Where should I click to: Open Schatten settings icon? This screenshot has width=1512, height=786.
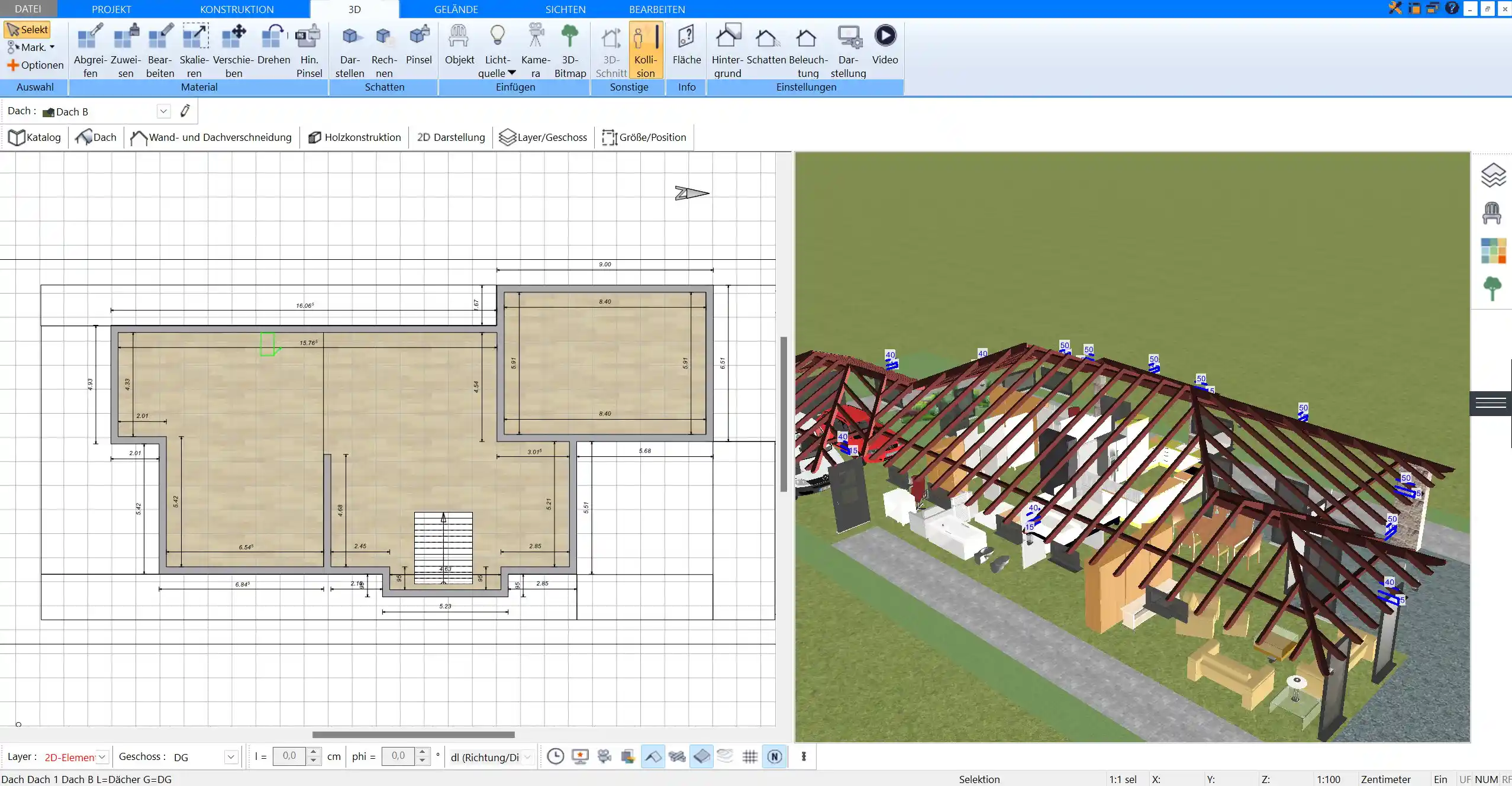pyautogui.click(x=766, y=44)
